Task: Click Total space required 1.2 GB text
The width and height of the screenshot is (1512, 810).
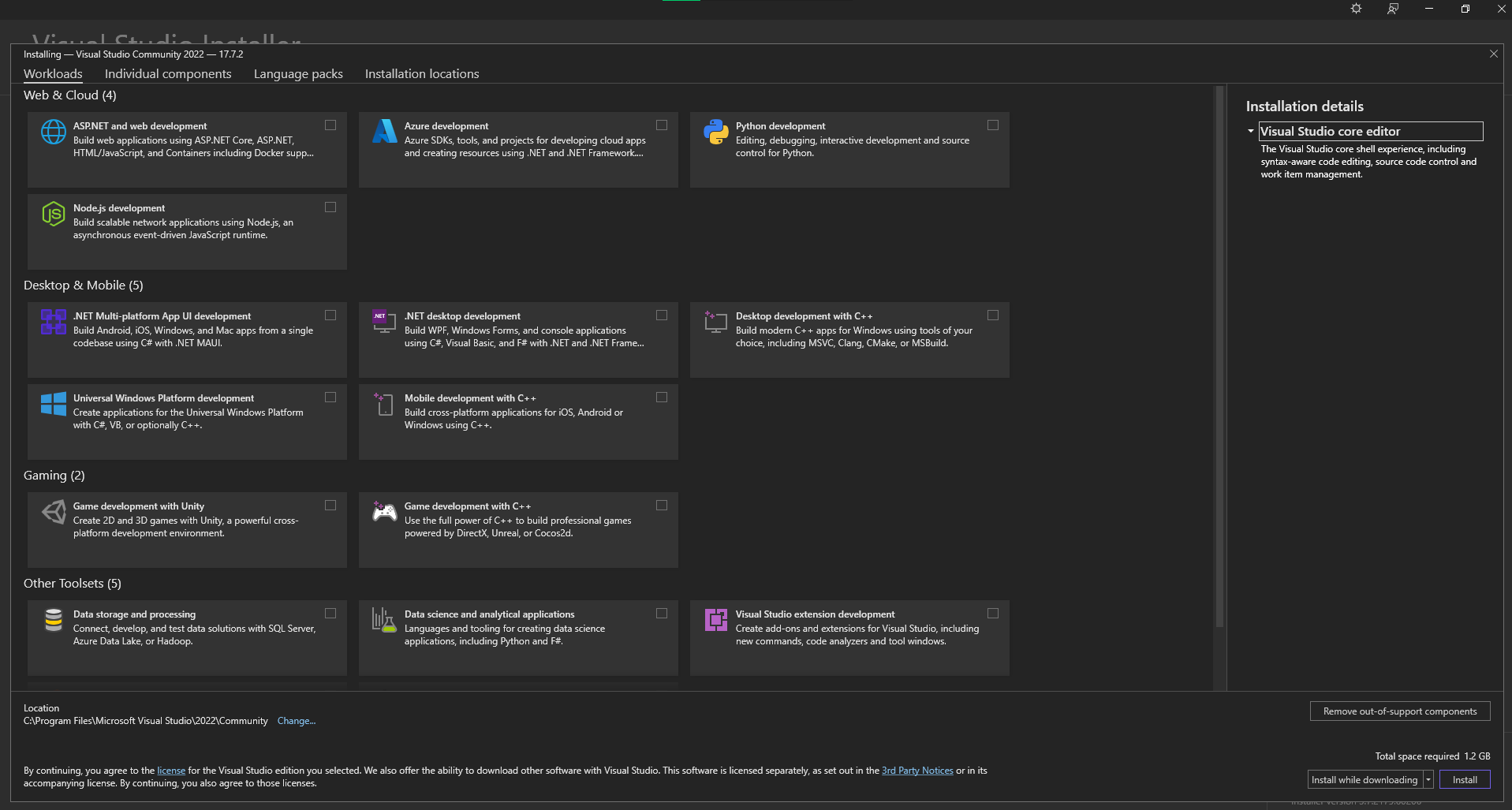Action: (x=1432, y=756)
